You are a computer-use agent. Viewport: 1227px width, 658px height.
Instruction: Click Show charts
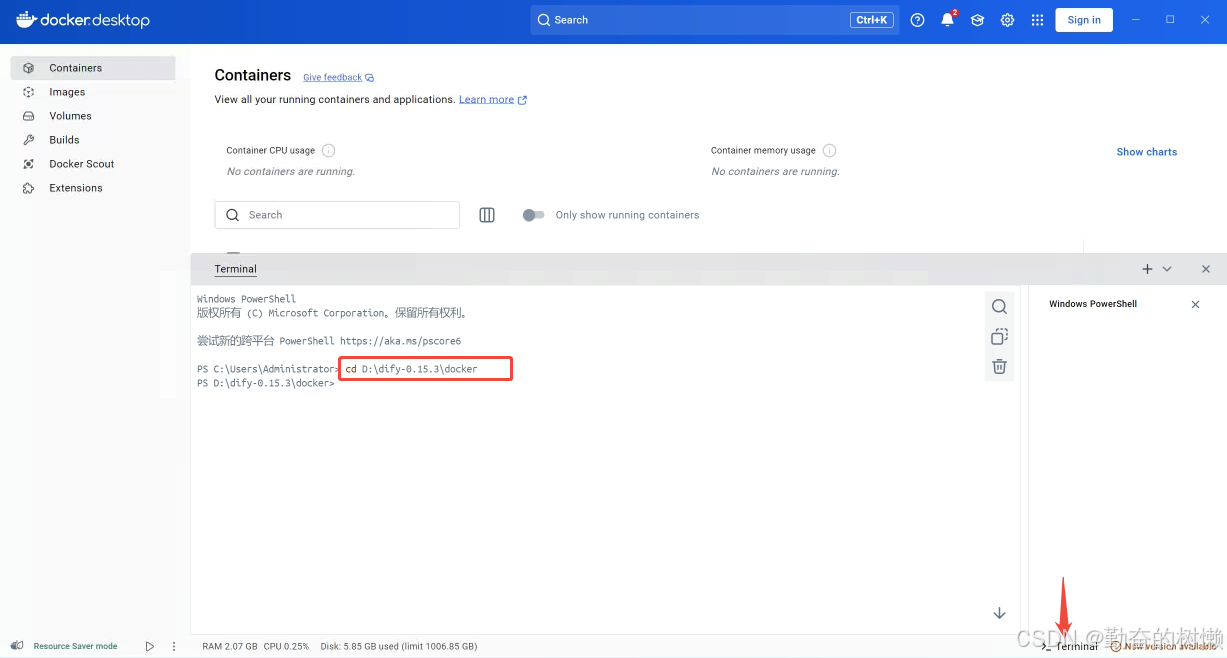(1147, 152)
